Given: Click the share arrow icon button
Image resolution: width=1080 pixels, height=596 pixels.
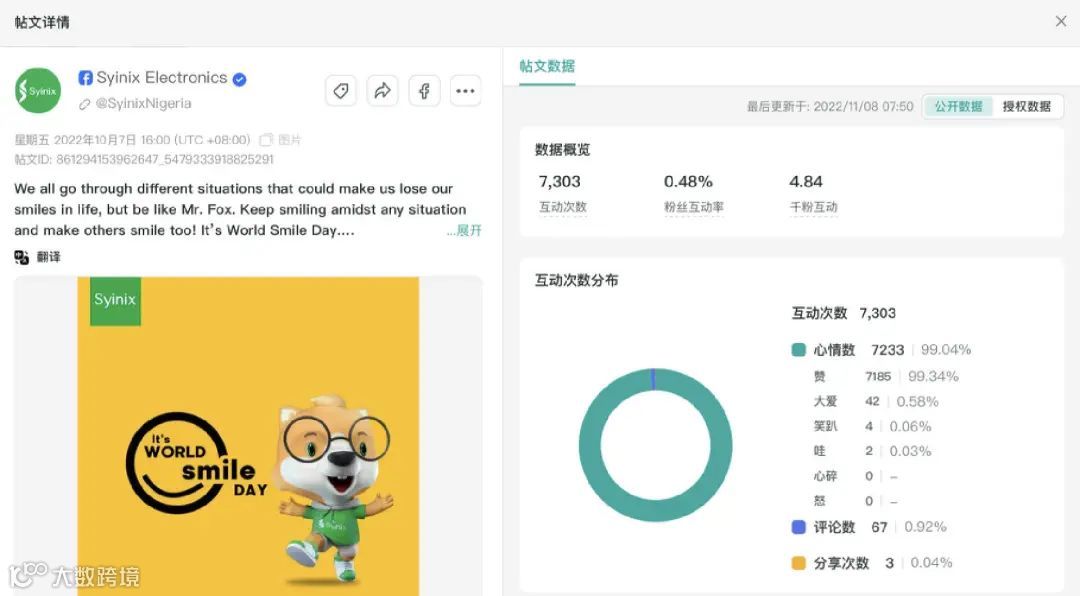Looking at the screenshot, I should coord(382,91).
